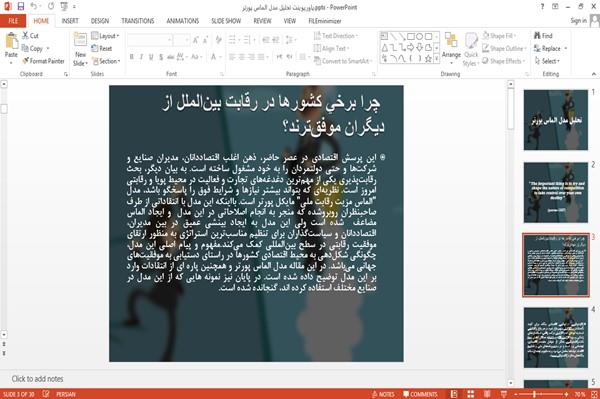
Task: Toggle the Notes pane in the status bar
Action: (383, 394)
